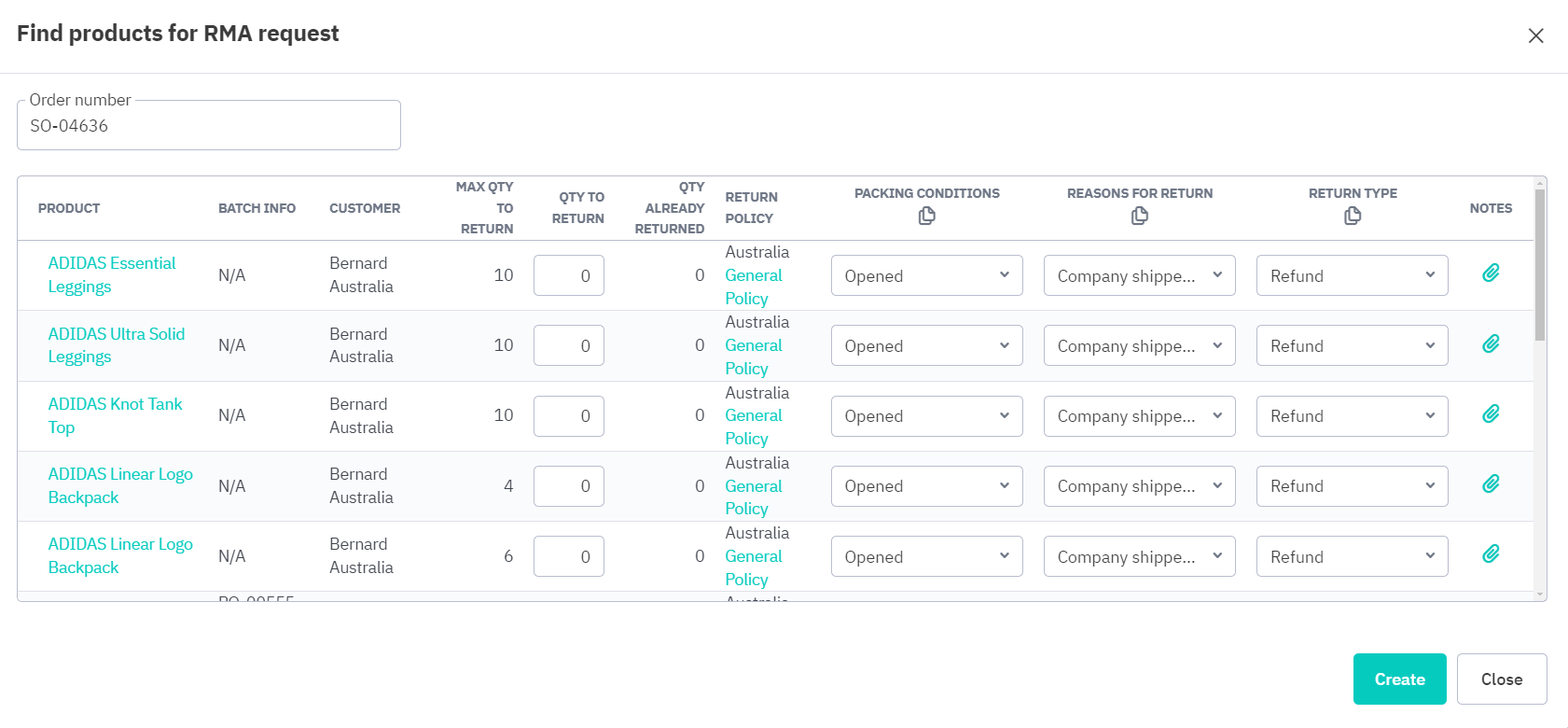Expand packing conditions dropdown for backpack with max qty 6
This screenshot has width=1568, height=728.
(926, 557)
